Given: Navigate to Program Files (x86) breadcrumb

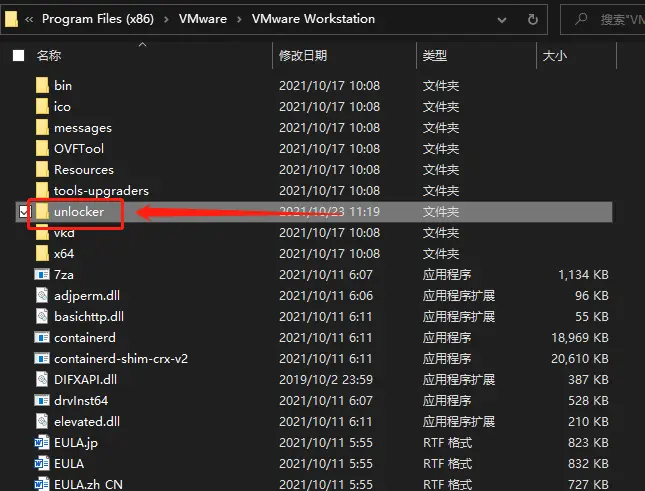Looking at the screenshot, I should click(98, 19).
